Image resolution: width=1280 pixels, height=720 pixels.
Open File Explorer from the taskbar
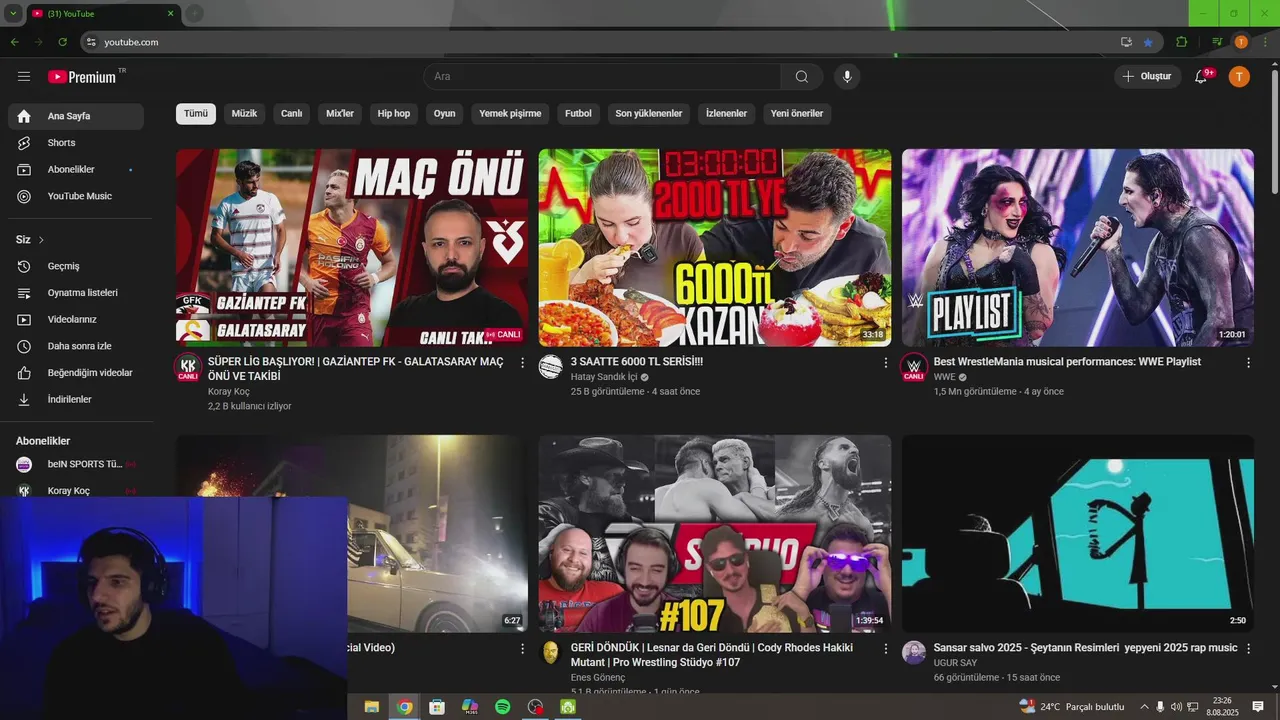coord(372,707)
